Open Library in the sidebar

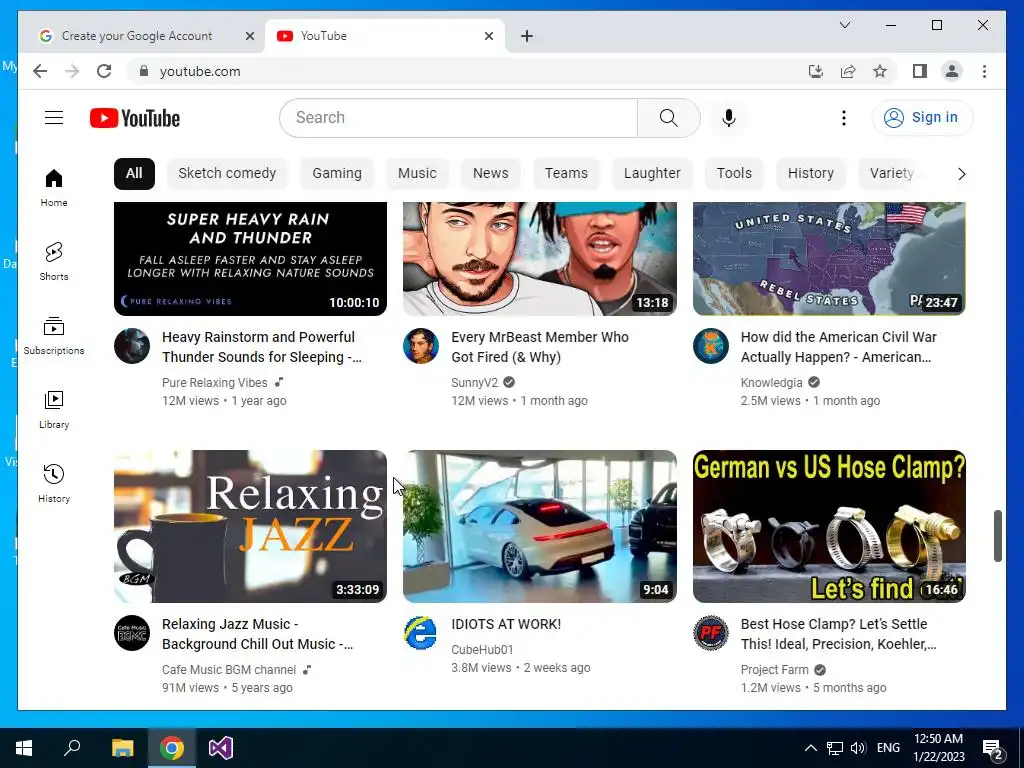pyautogui.click(x=54, y=409)
